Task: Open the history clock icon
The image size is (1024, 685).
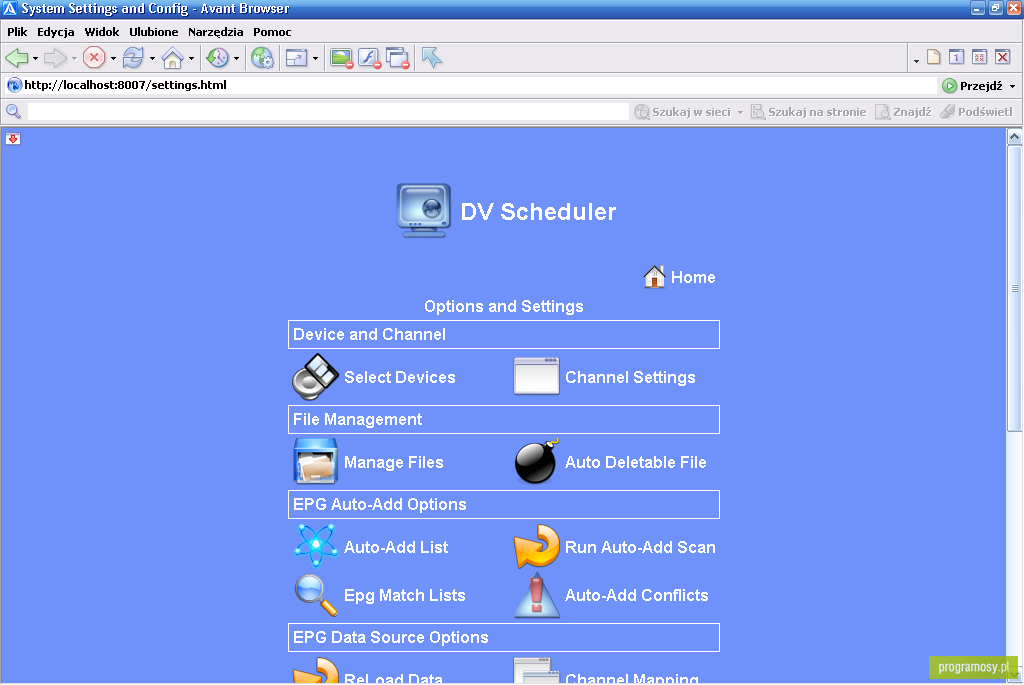Action: coord(217,58)
